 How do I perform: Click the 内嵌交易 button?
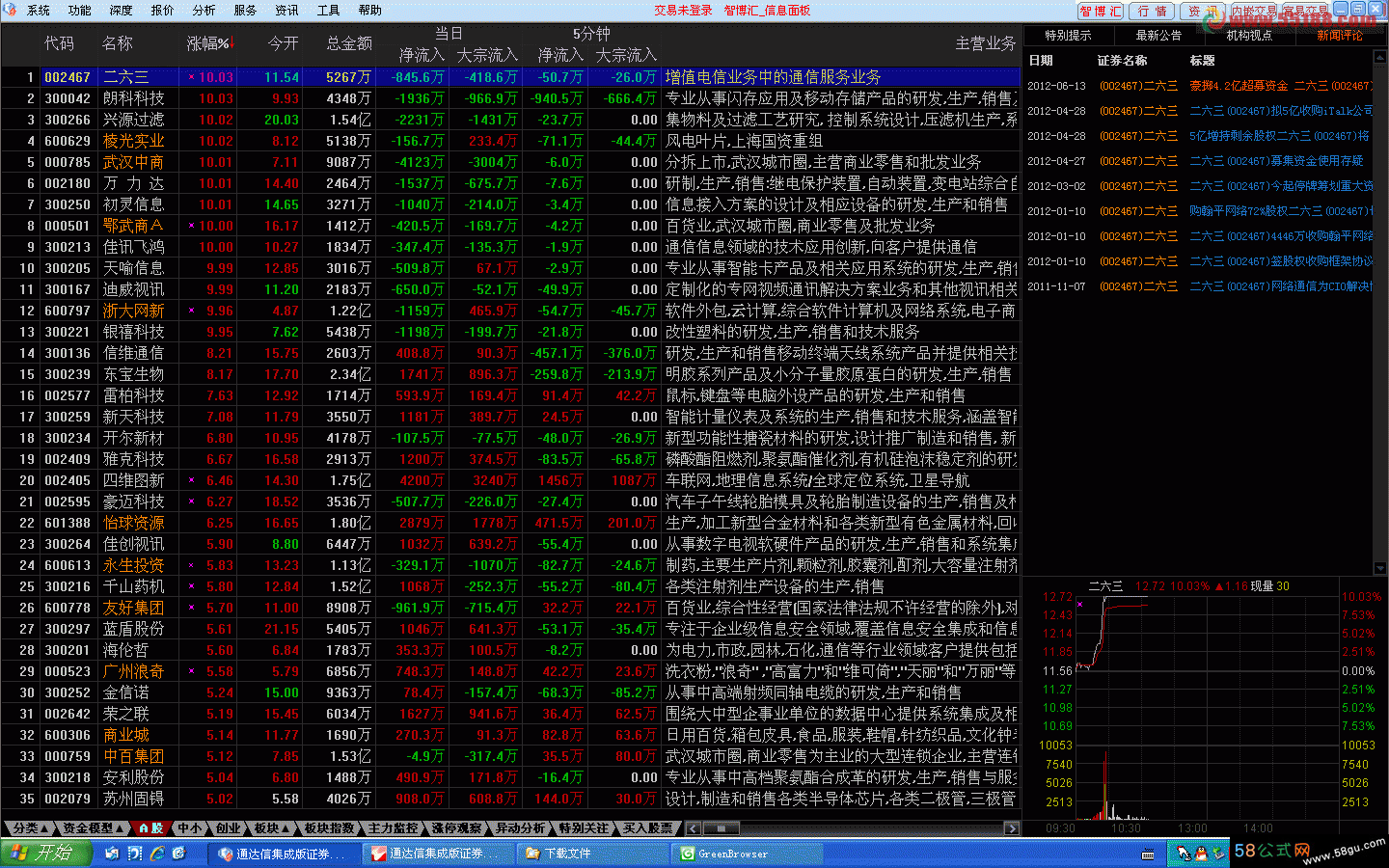point(1254,11)
